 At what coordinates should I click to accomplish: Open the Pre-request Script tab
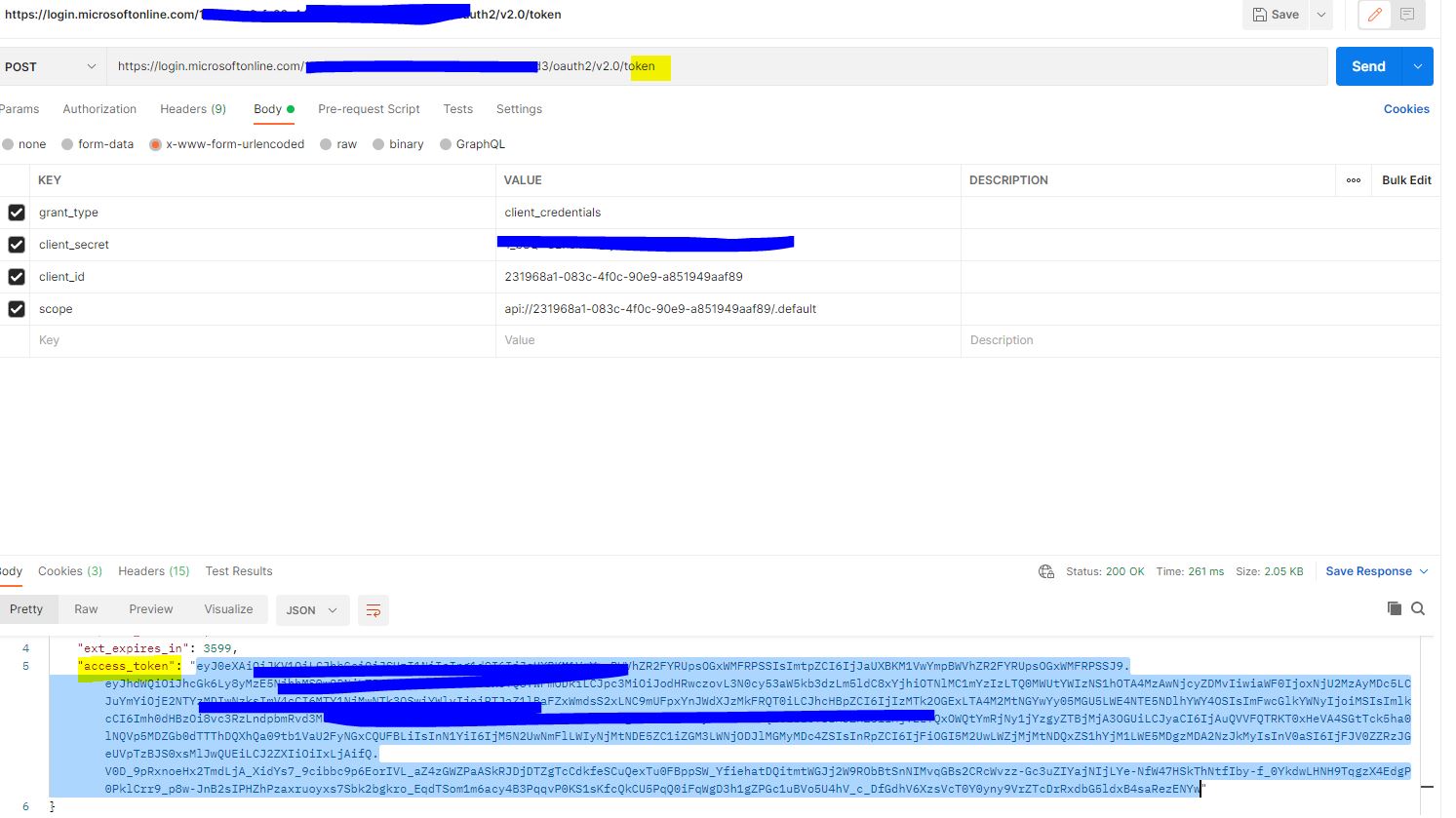pos(369,109)
